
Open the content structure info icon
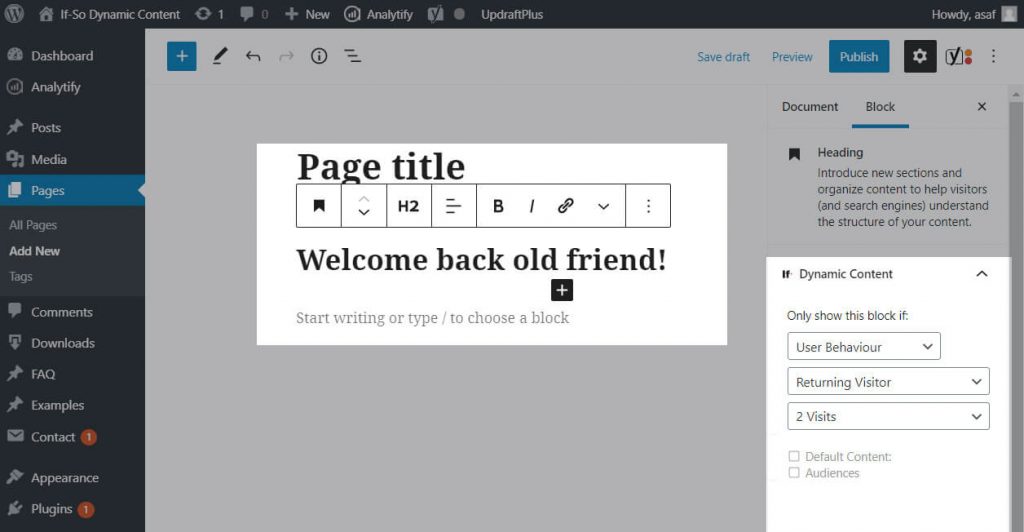coord(319,56)
